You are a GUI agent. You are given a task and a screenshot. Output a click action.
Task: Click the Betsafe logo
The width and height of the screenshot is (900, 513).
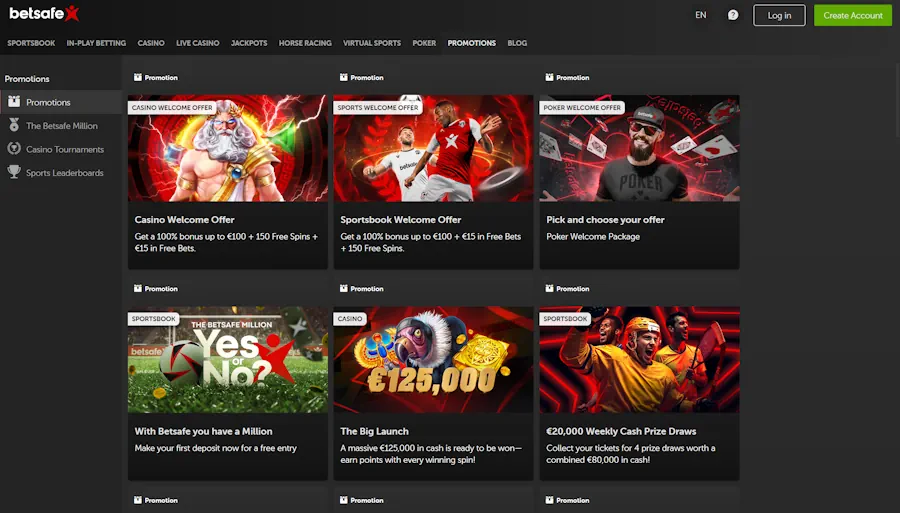[x=44, y=14]
